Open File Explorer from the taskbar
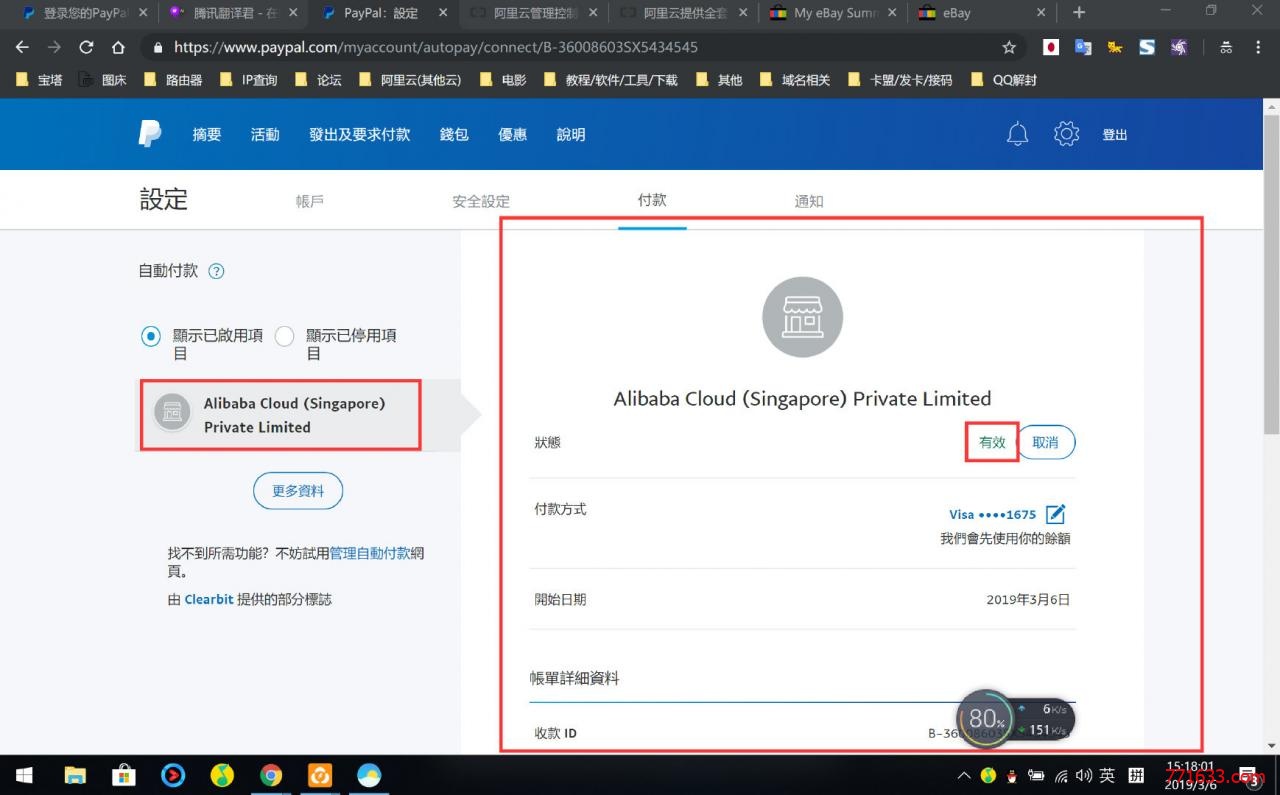 [x=75, y=775]
